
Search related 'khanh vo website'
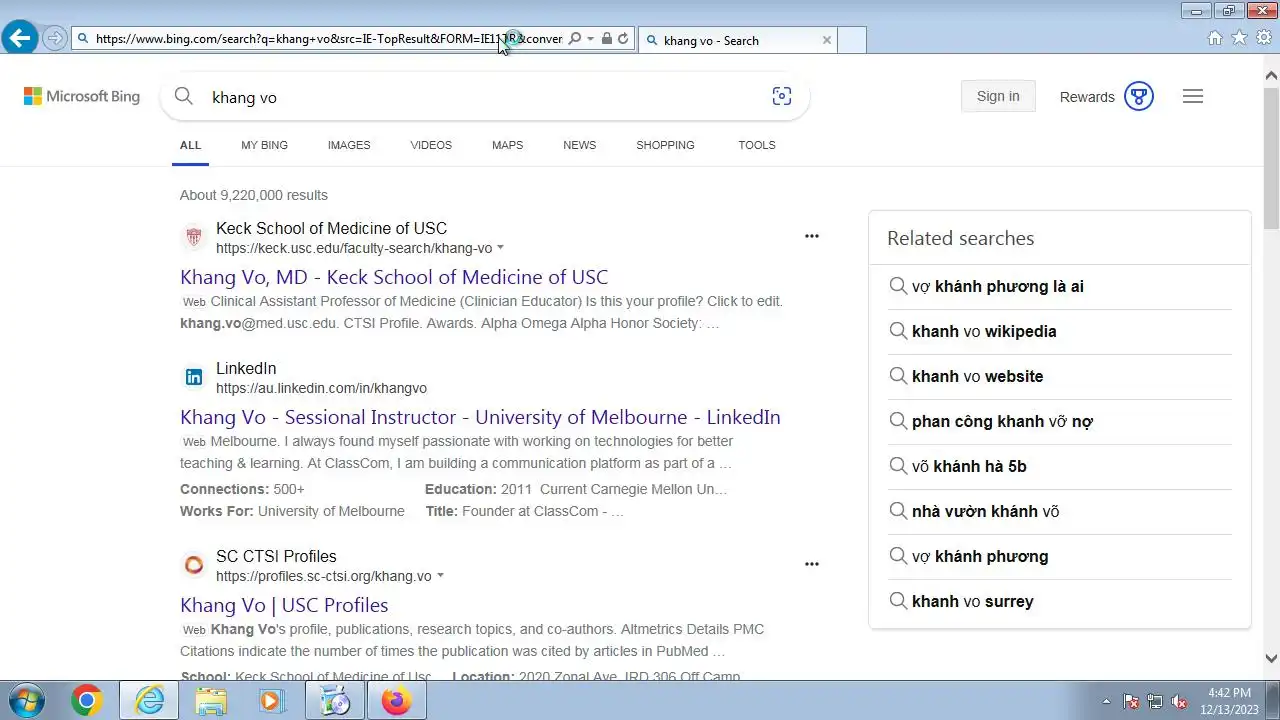(1060, 376)
